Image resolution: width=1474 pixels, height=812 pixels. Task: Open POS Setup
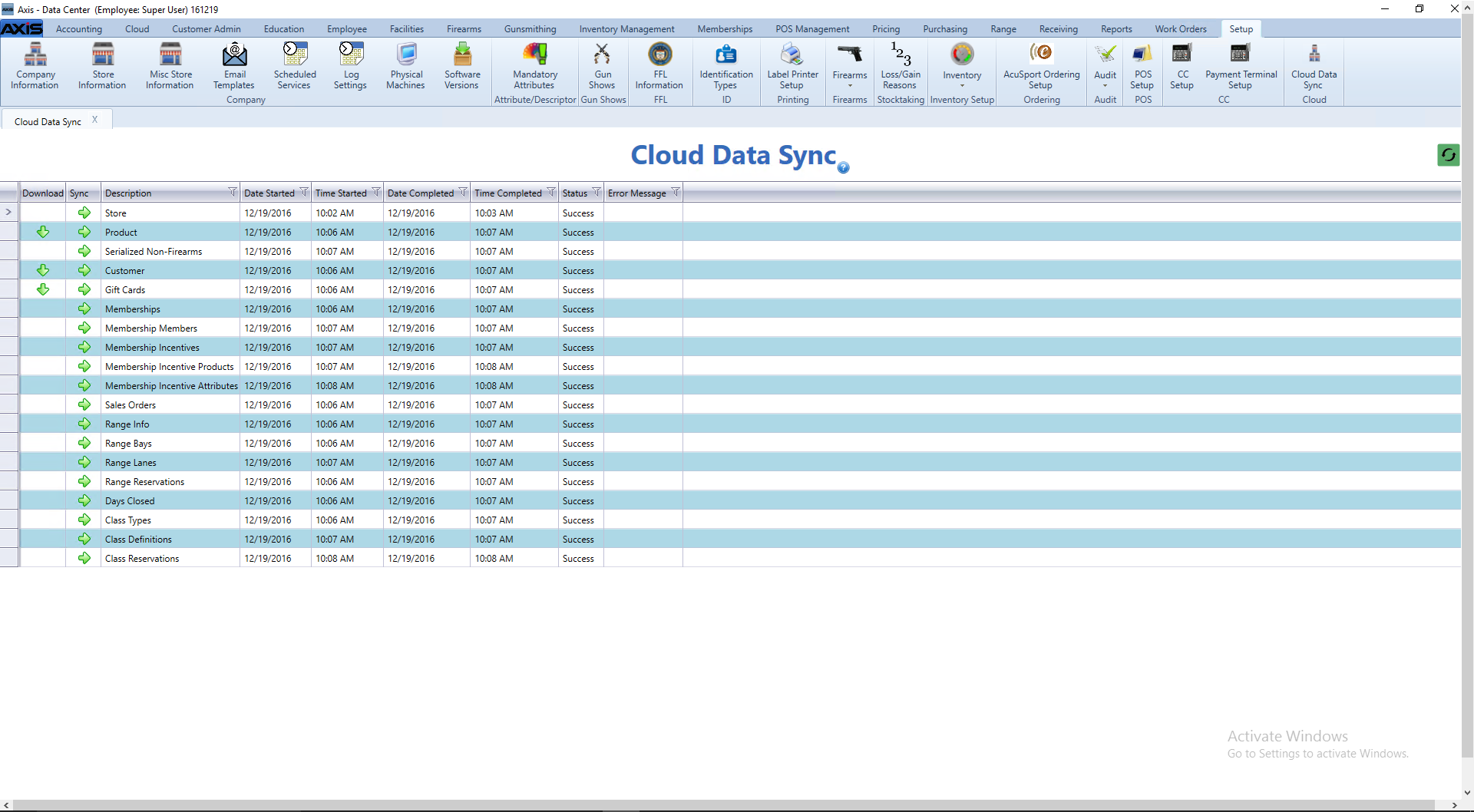[x=1142, y=66]
